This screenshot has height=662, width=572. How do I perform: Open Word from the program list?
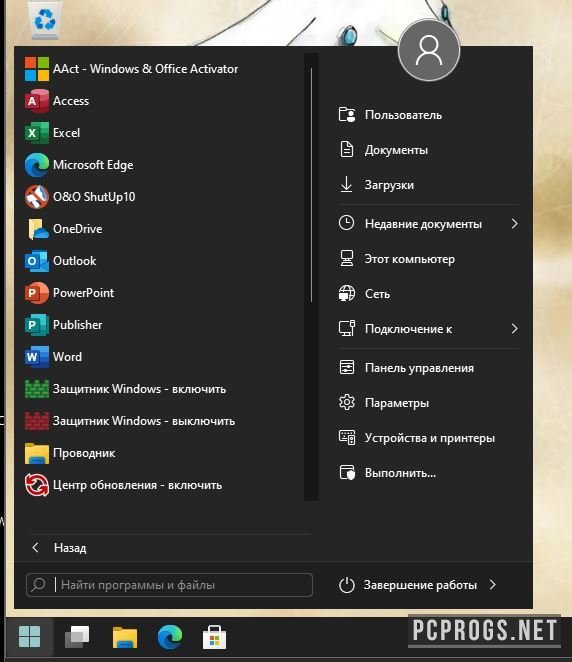pos(53,357)
